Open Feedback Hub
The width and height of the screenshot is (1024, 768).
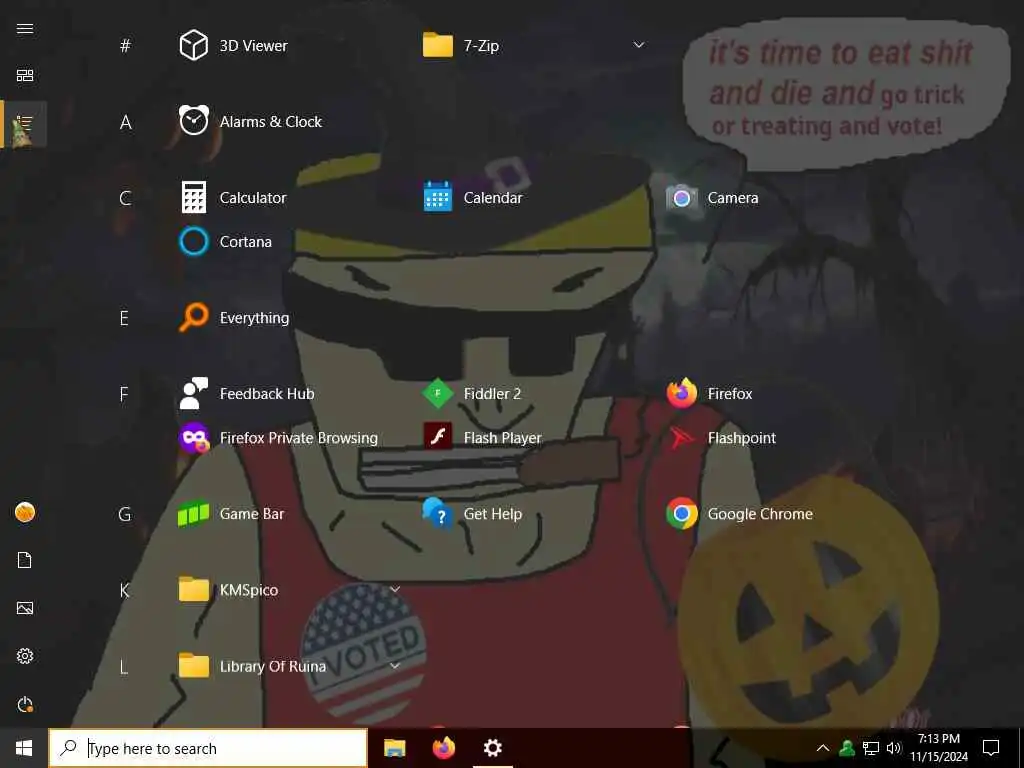click(246, 394)
